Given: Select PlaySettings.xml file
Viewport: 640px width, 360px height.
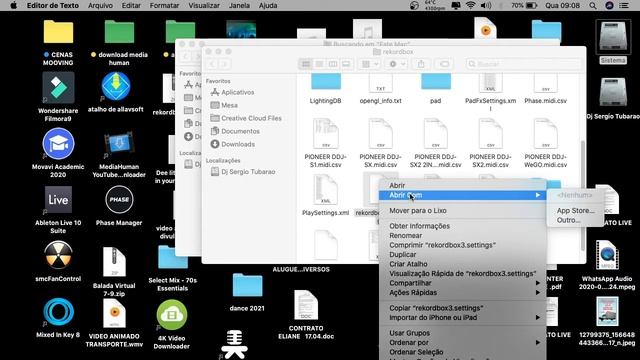Looking at the screenshot, I should (326, 189).
